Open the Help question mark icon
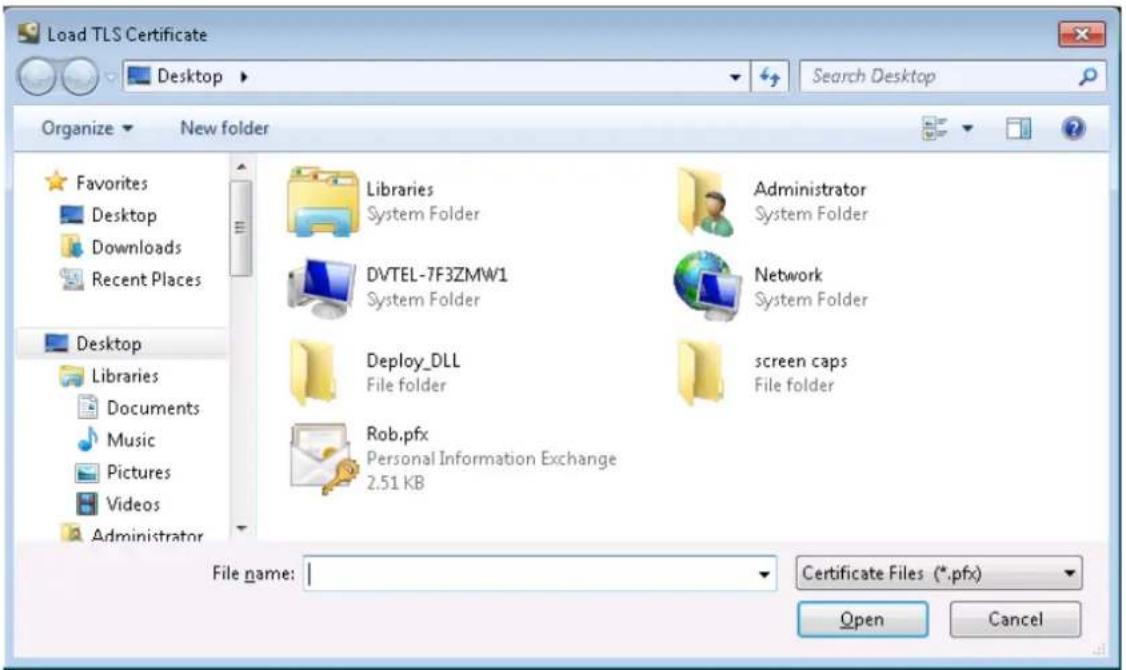The width and height of the screenshot is (1126, 670). coord(1073,129)
